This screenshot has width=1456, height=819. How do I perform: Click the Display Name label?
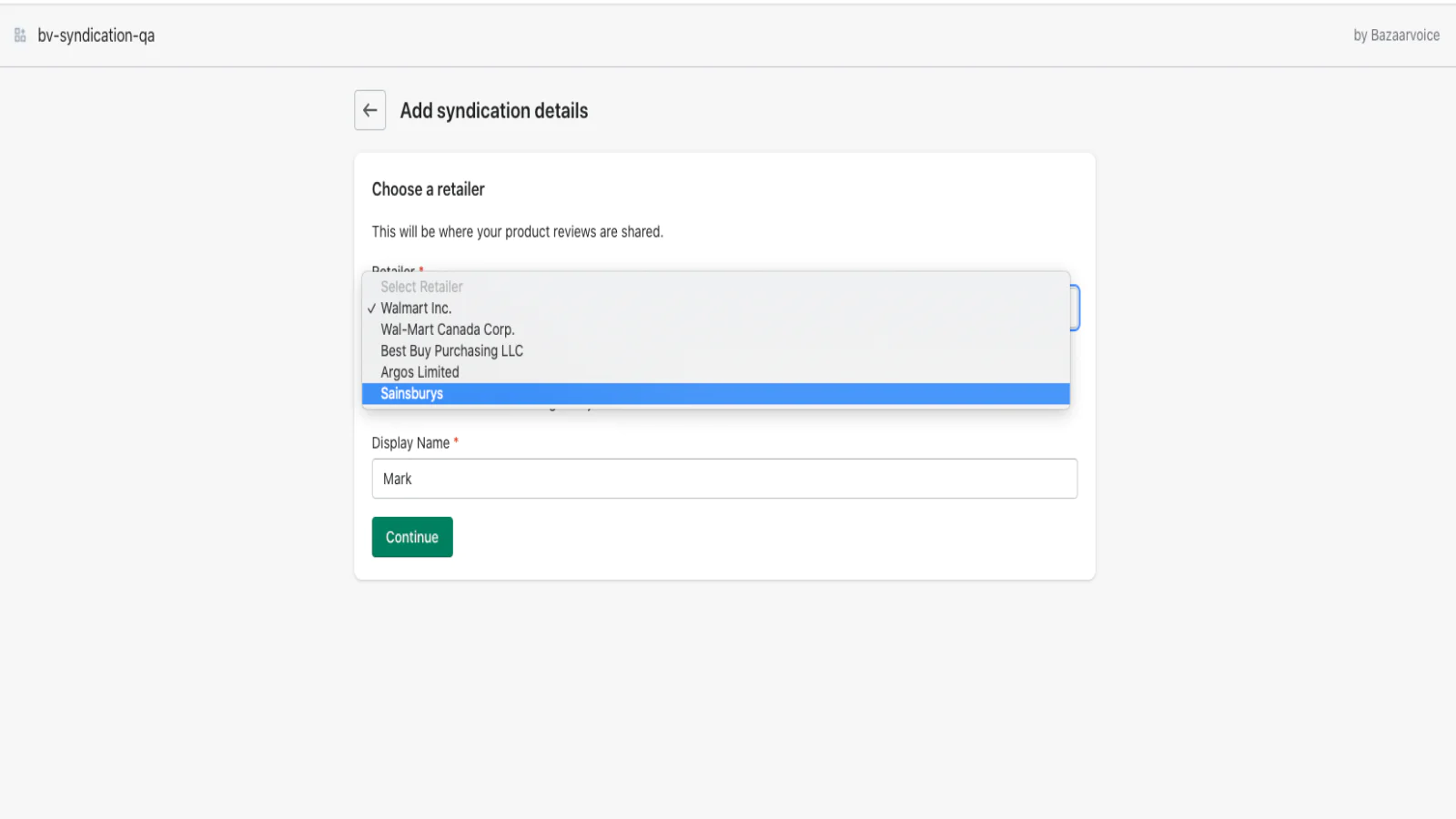point(410,443)
